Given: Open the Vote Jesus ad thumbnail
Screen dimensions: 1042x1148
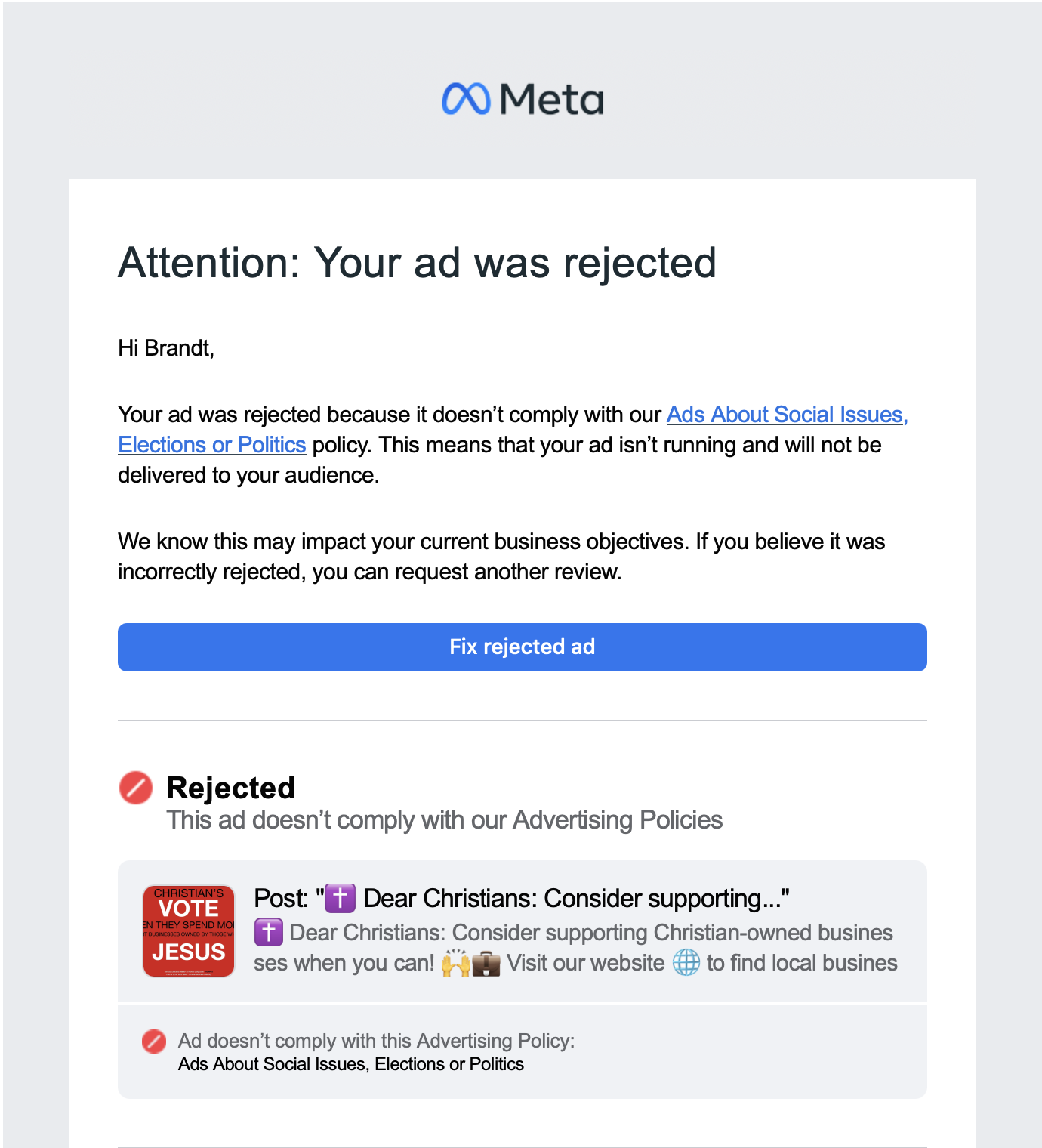Looking at the screenshot, I should (189, 931).
